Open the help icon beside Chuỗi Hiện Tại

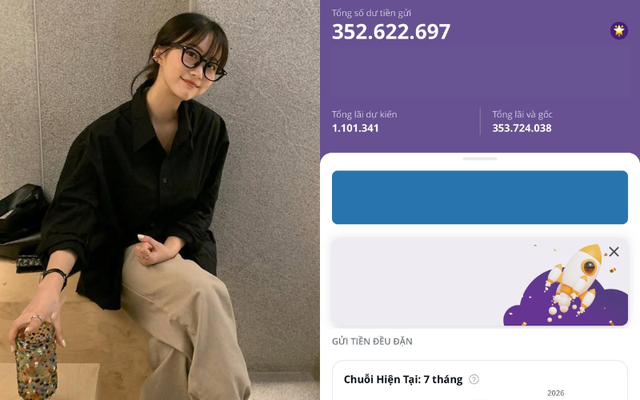click(474, 379)
